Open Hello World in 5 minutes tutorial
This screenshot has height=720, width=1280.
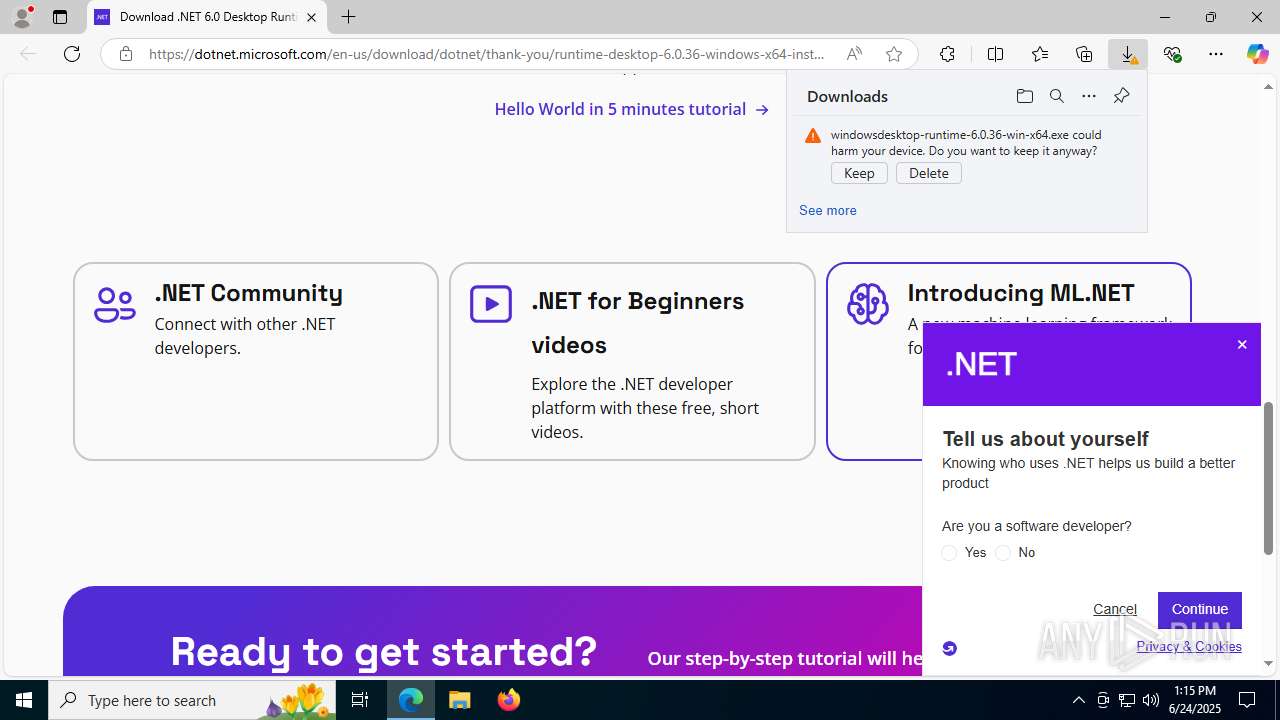pyautogui.click(x=631, y=109)
